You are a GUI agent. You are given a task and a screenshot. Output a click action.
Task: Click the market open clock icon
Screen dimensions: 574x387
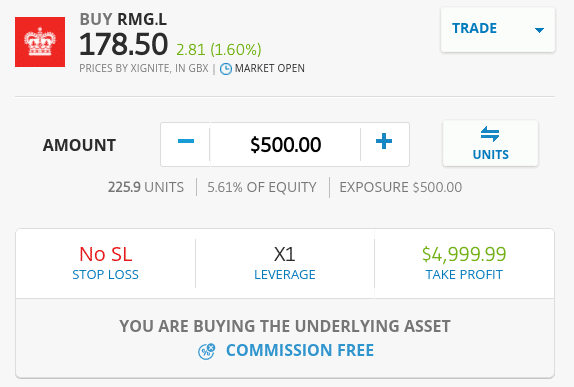point(226,69)
